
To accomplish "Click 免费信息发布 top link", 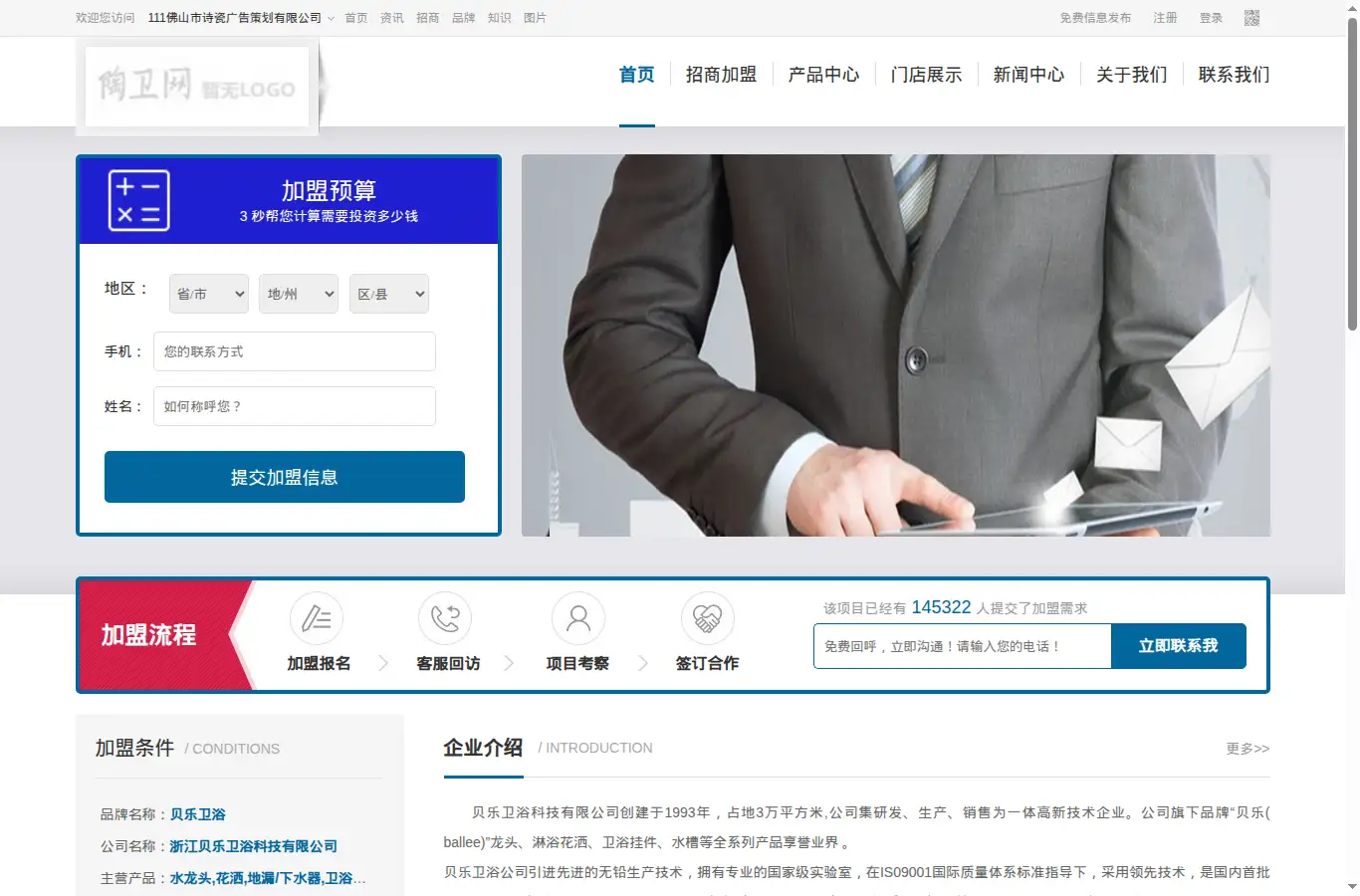I will pyautogui.click(x=1095, y=18).
